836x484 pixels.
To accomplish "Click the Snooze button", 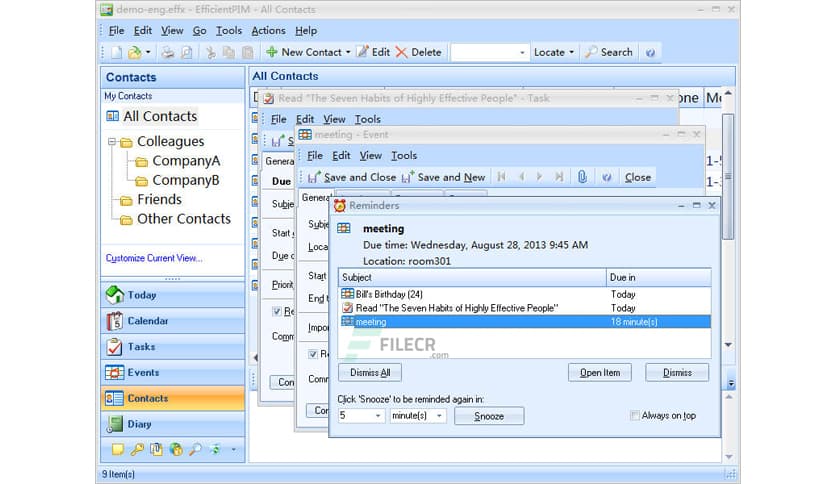I will tap(489, 416).
